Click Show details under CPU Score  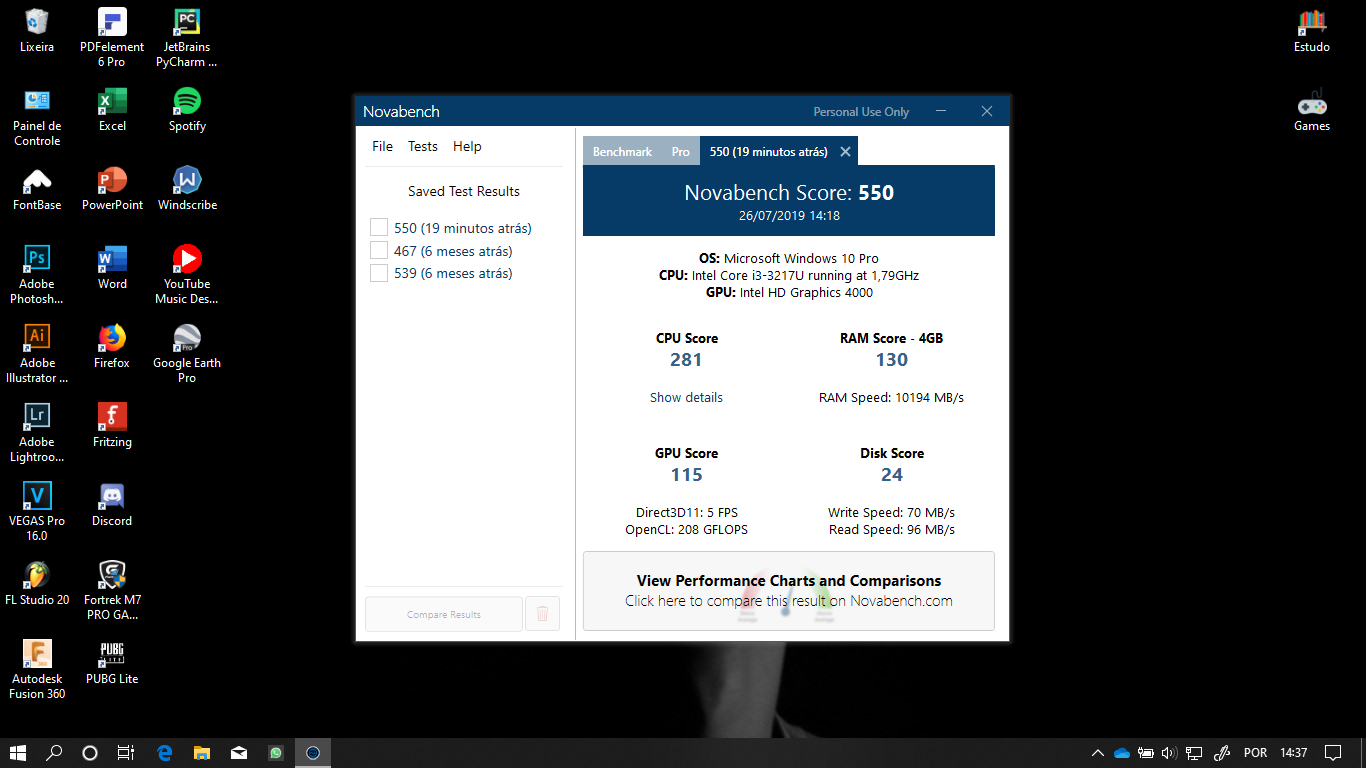point(686,397)
